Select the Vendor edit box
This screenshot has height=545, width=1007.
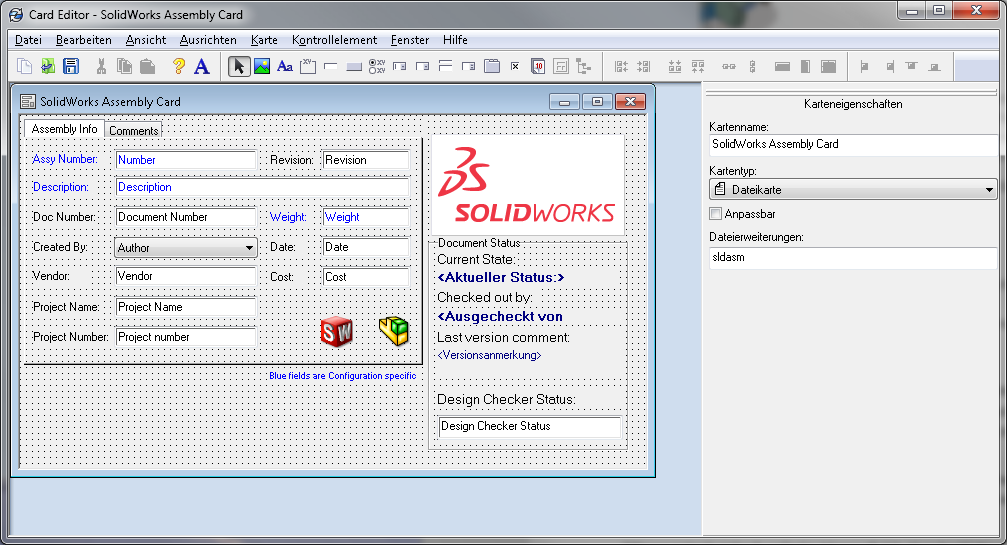click(x=186, y=276)
